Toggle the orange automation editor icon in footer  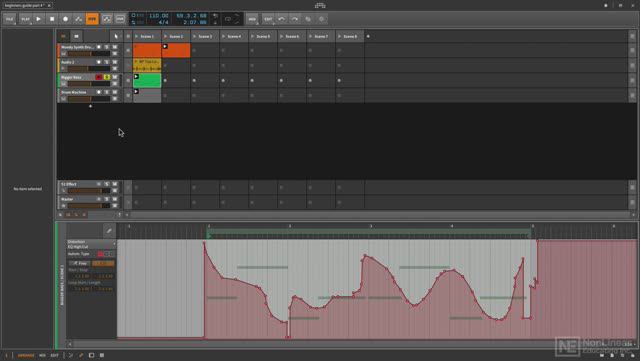(x=81, y=356)
